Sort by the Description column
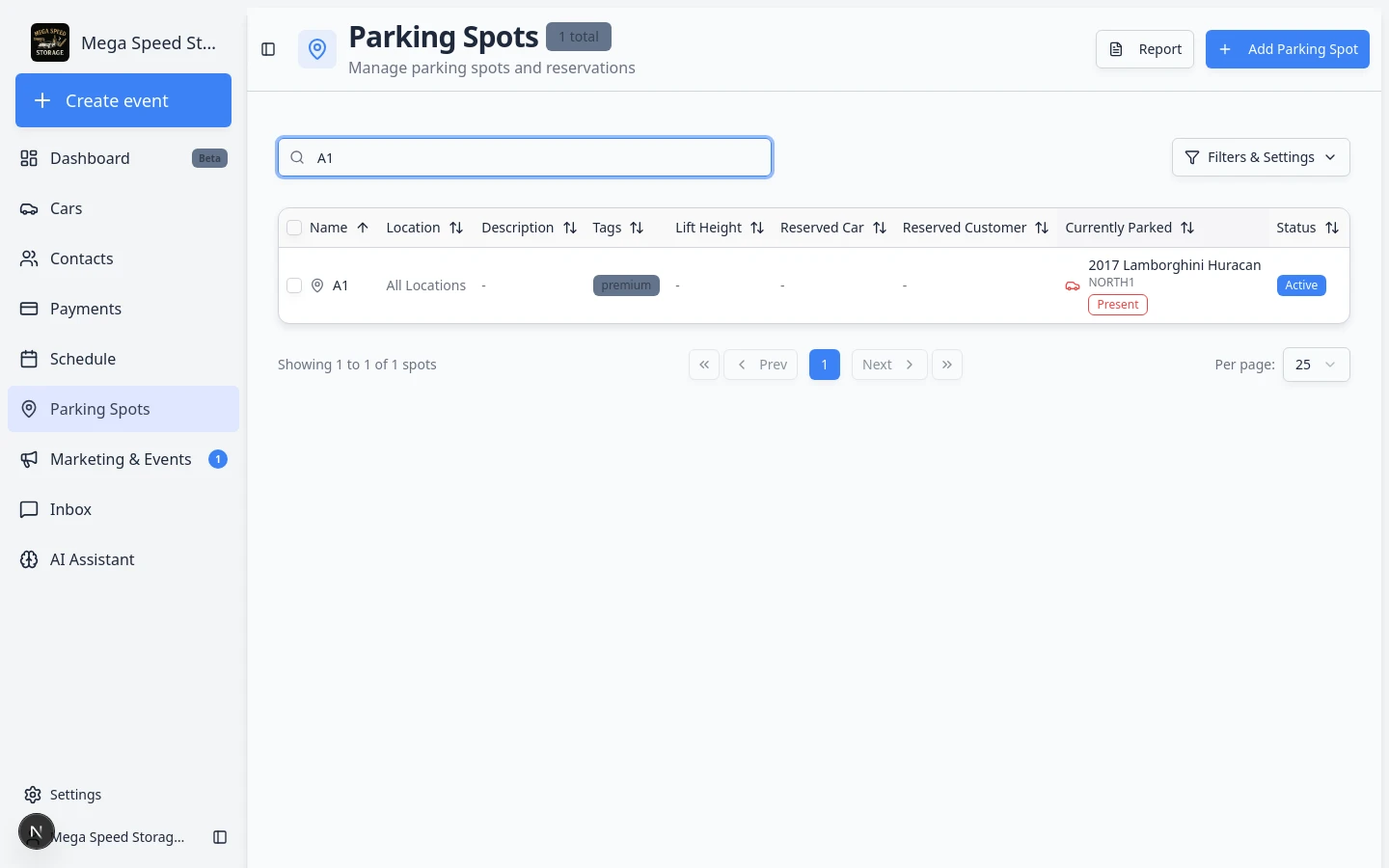The width and height of the screenshot is (1389, 868). click(x=529, y=228)
